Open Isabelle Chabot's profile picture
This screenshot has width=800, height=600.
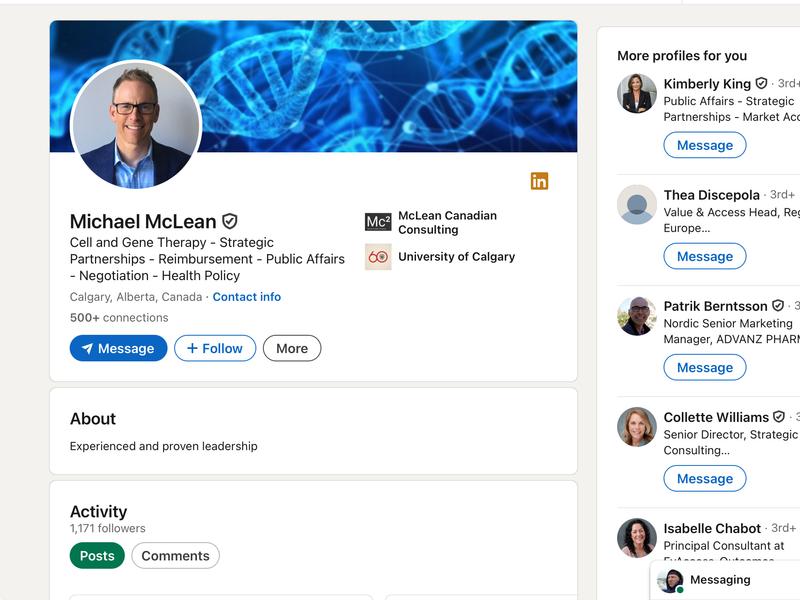(637, 538)
